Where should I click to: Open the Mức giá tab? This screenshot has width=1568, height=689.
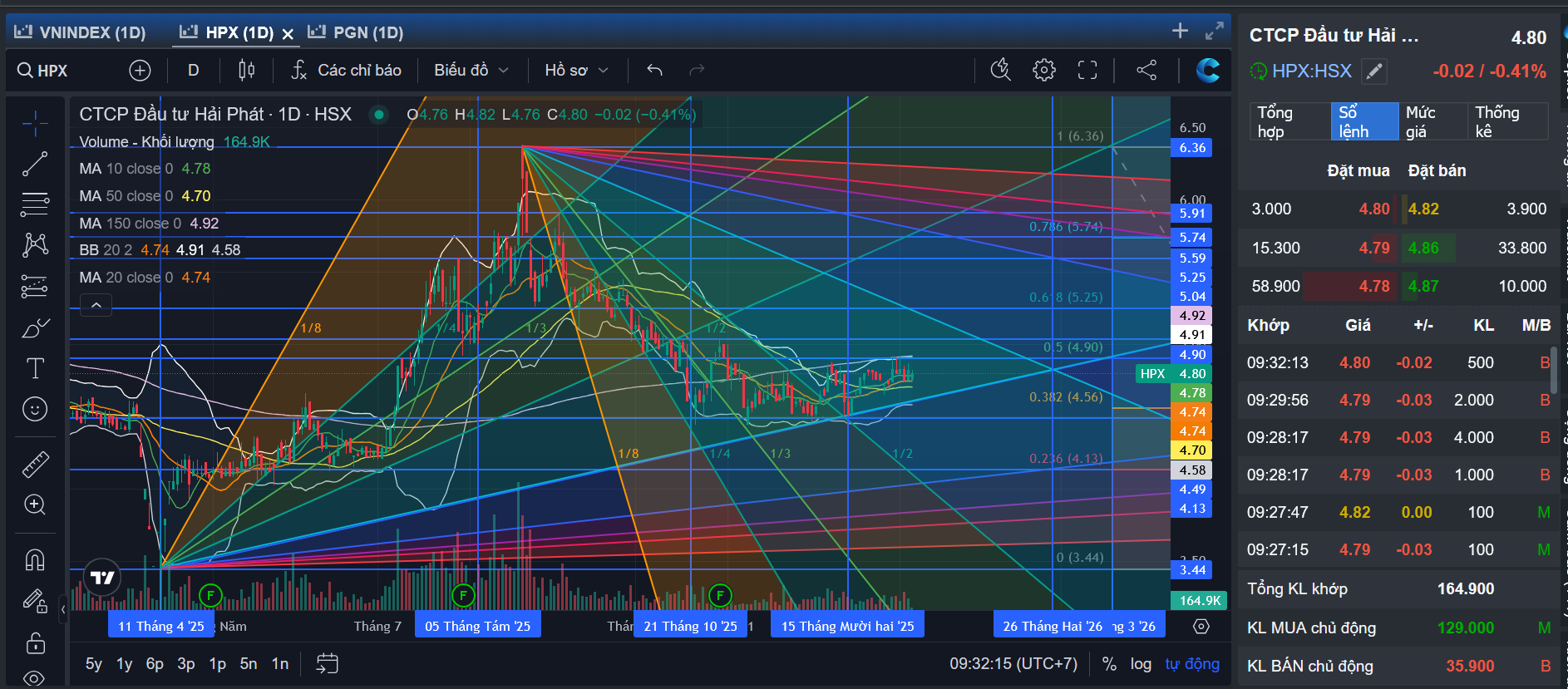(x=1432, y=121)
